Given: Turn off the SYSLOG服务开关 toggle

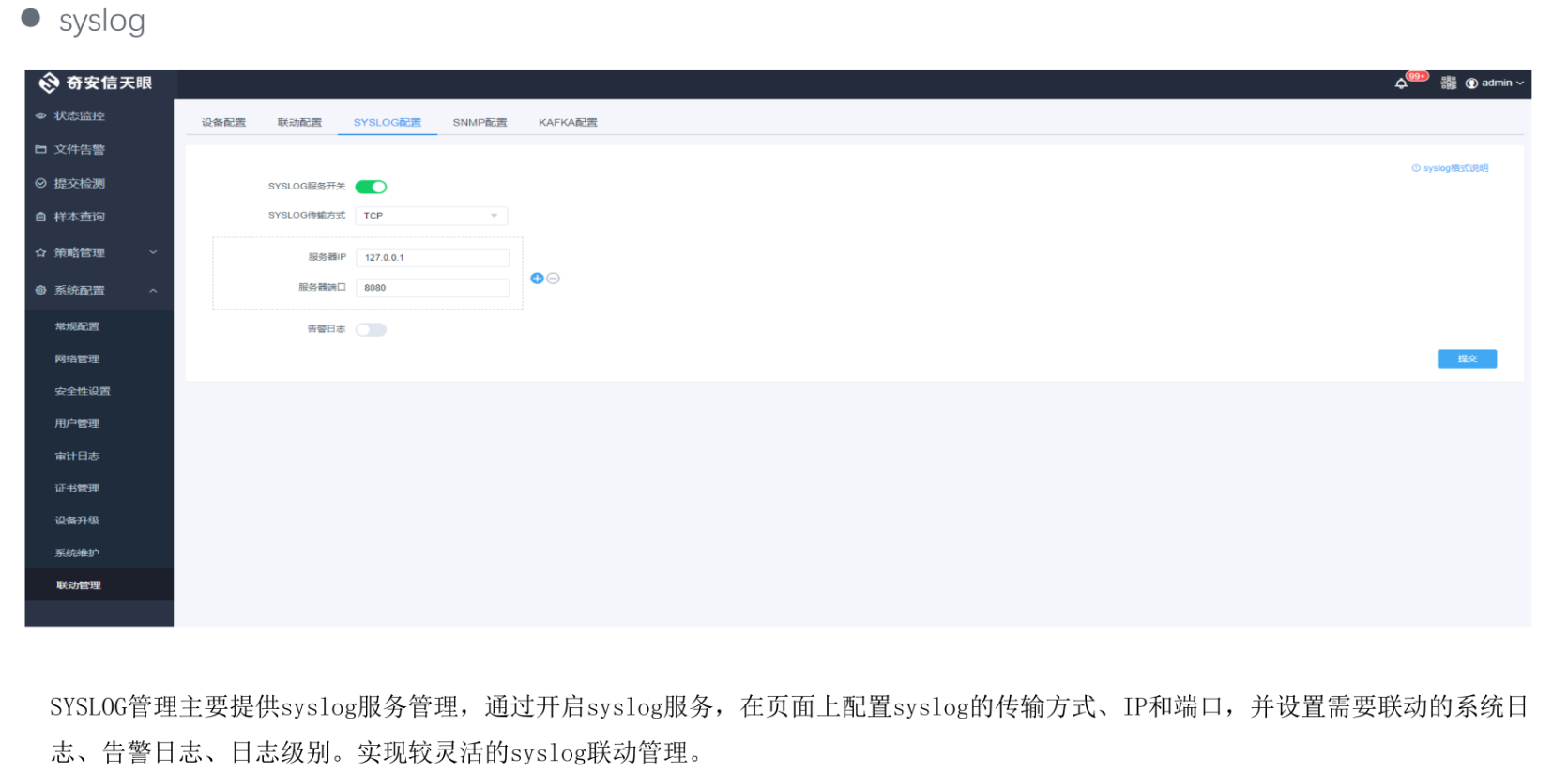Looking at the screenshot, I should pyautogui.click(x=371, y=187).
